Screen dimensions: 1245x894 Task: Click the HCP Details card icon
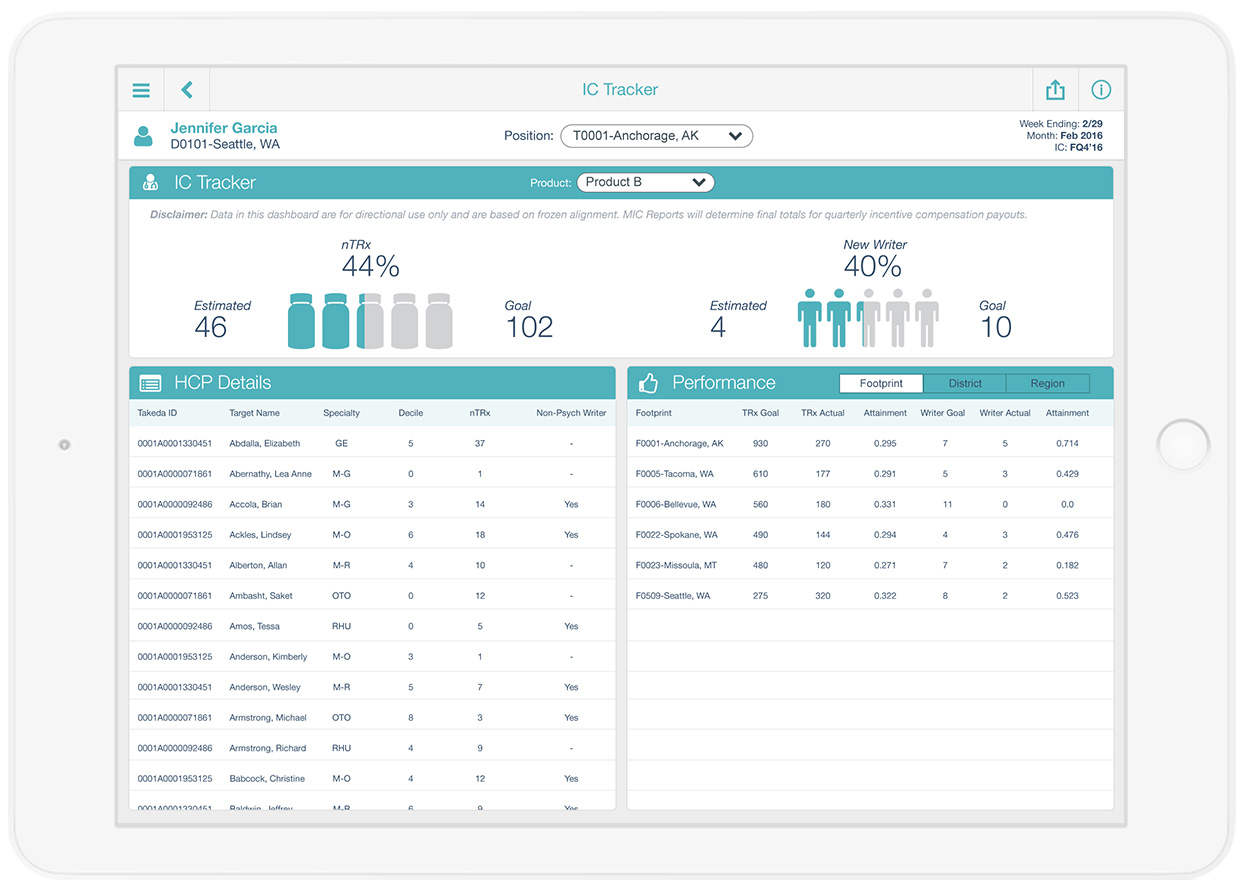coord(151,383)
